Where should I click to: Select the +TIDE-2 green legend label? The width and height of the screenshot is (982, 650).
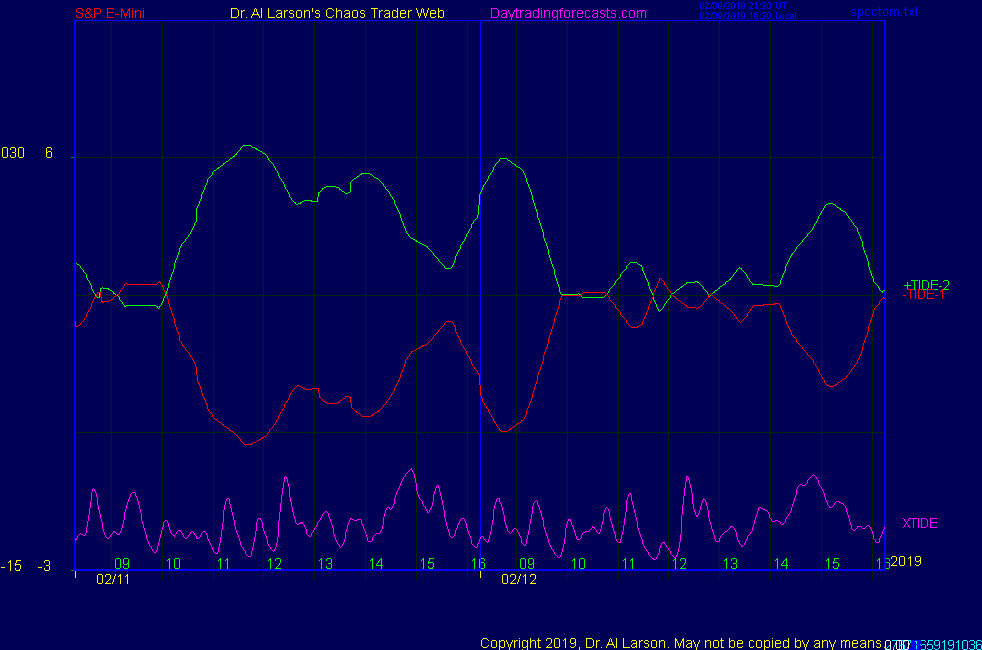click(x=926, y=285)
